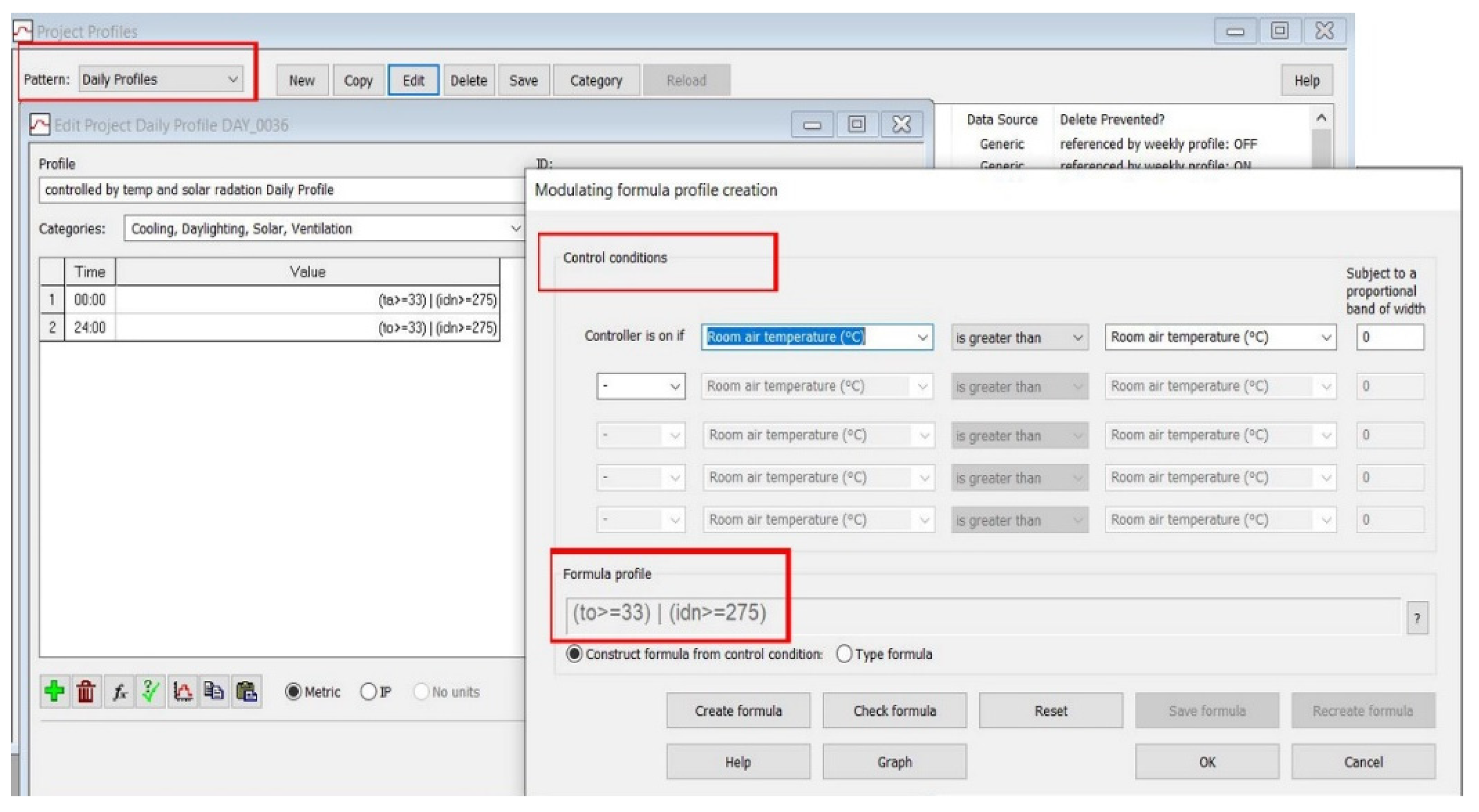Click the red trash delete row icon
1479x812 pixels.
[86, 691]
